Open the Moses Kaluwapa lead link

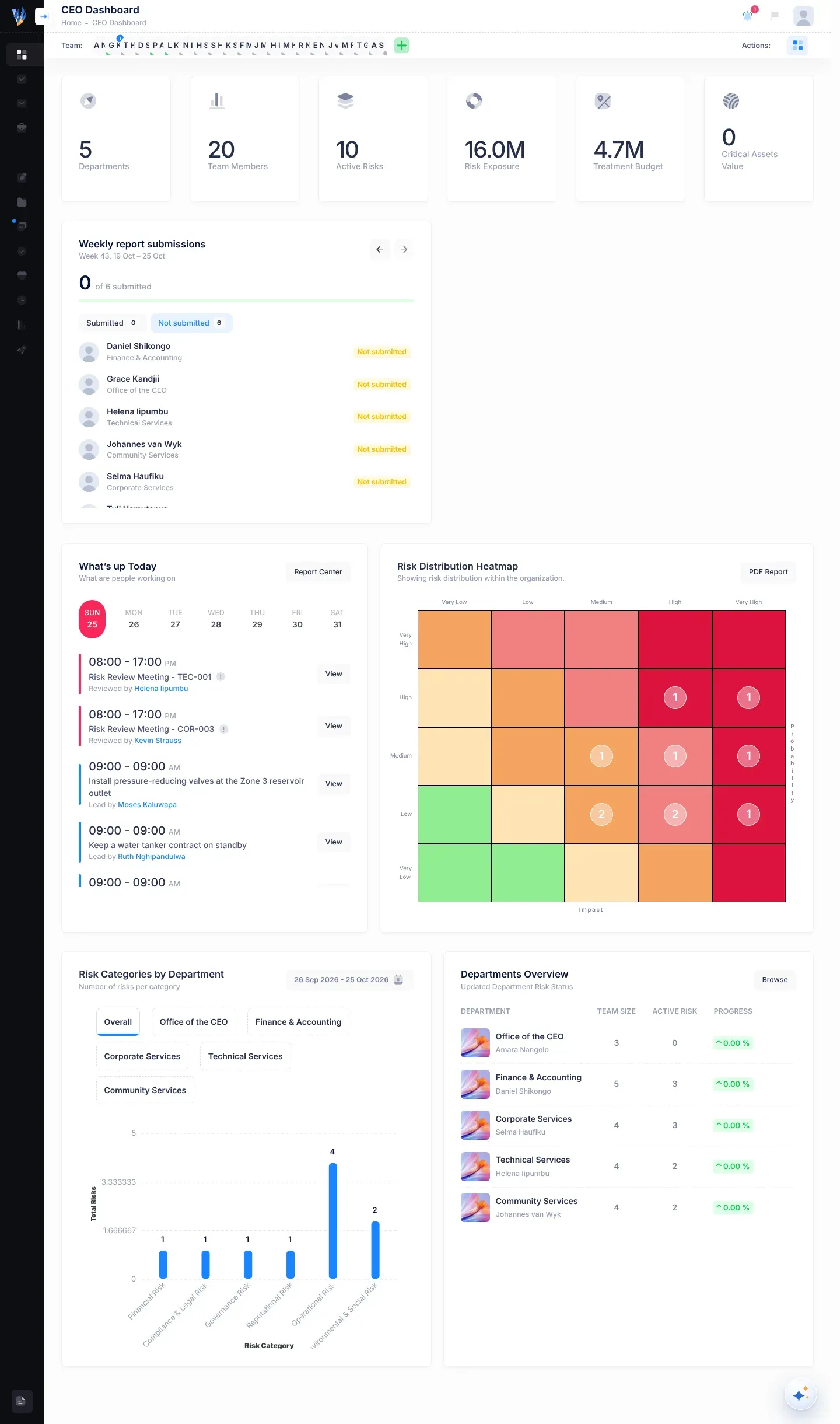tap(147, 805)
